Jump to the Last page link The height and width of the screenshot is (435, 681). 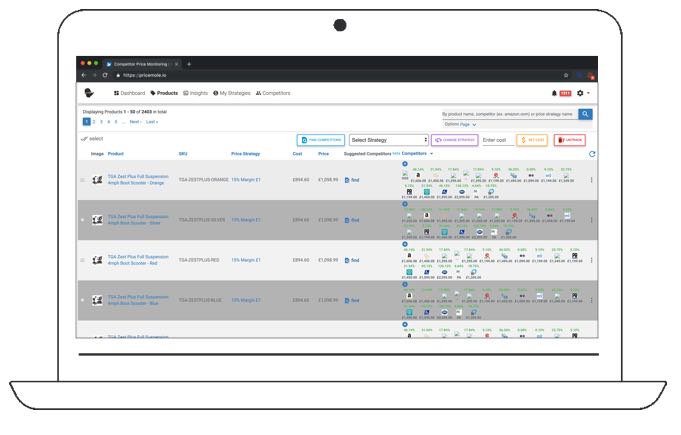tap(152, 122)
